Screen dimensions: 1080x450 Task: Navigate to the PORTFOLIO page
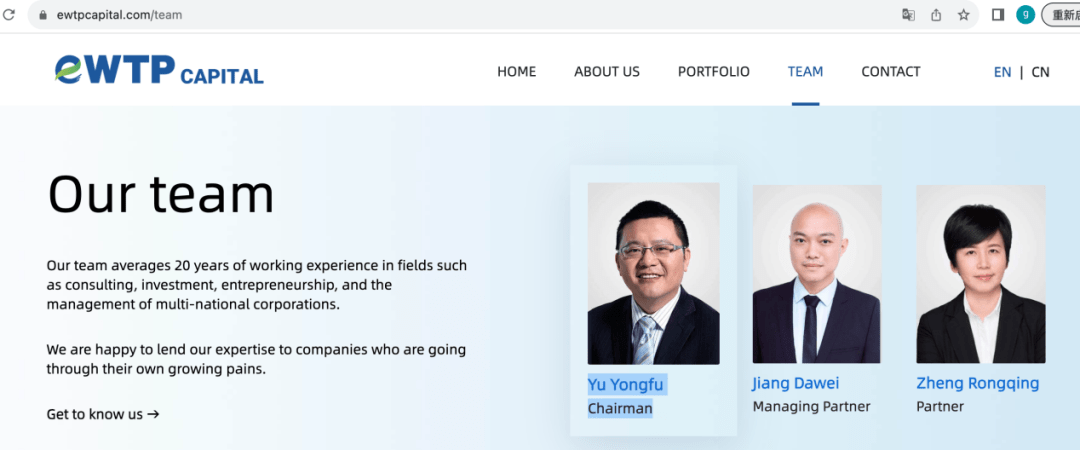714,72
